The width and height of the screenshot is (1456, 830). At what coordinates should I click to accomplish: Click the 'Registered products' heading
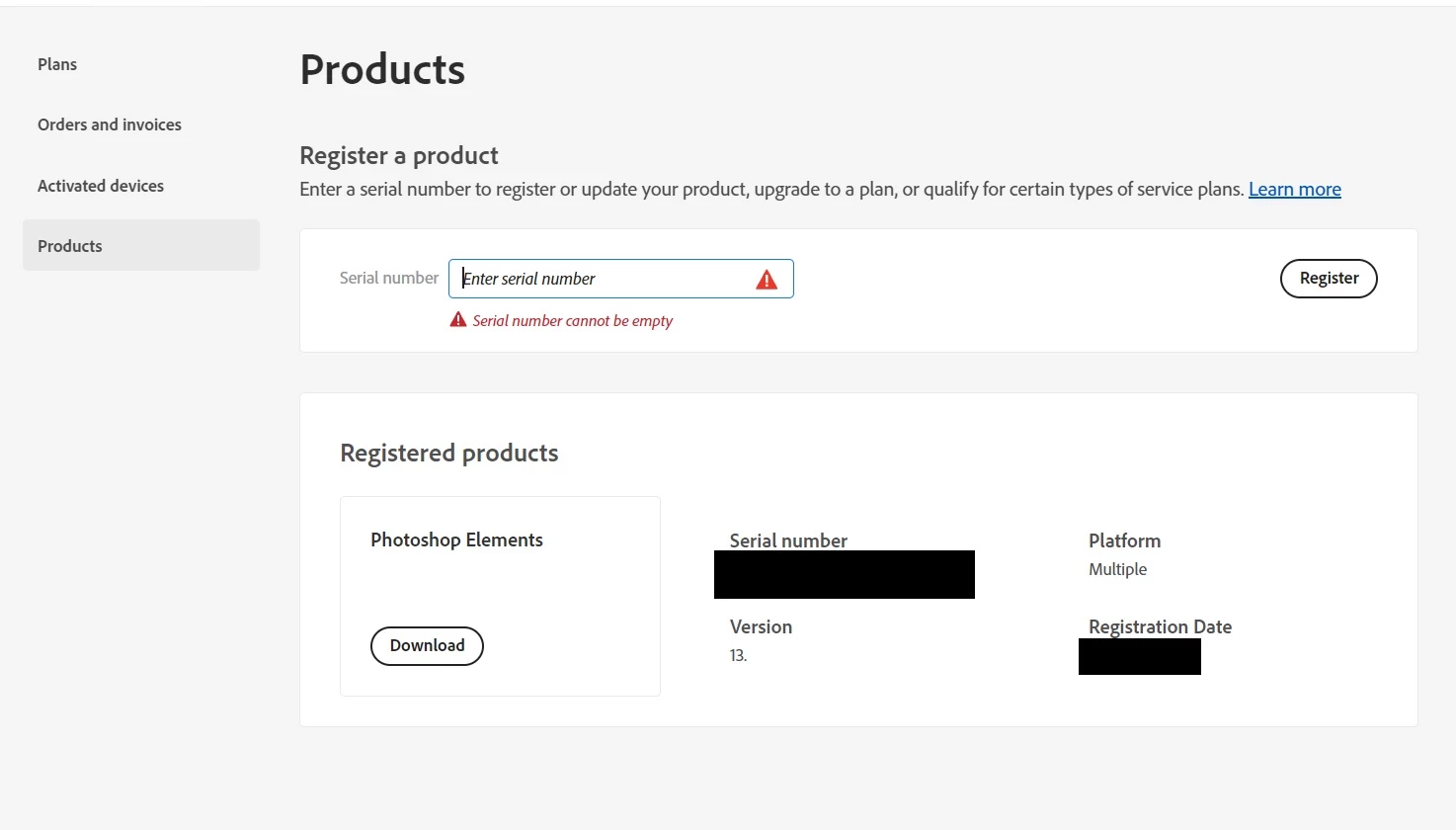449,453
